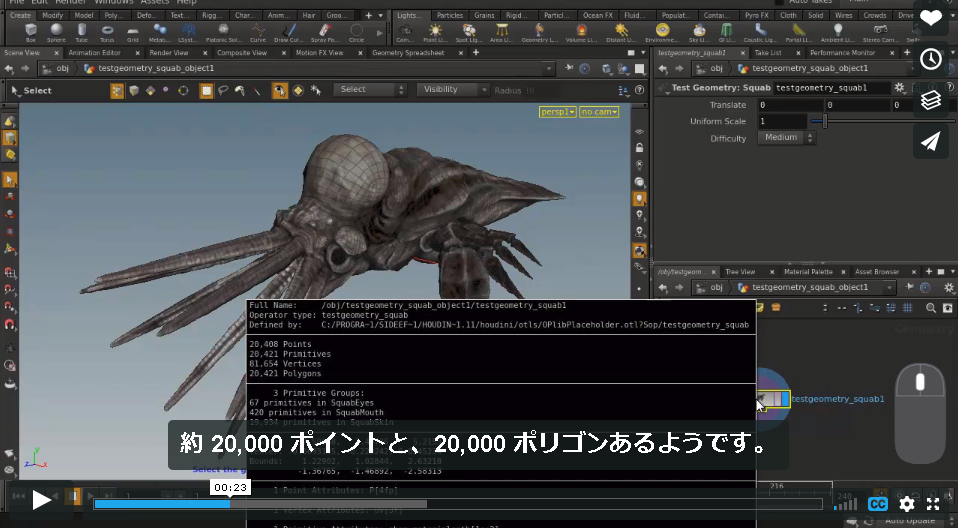
Task: Open the persp1 viewport menu
Action: [557, 112]
